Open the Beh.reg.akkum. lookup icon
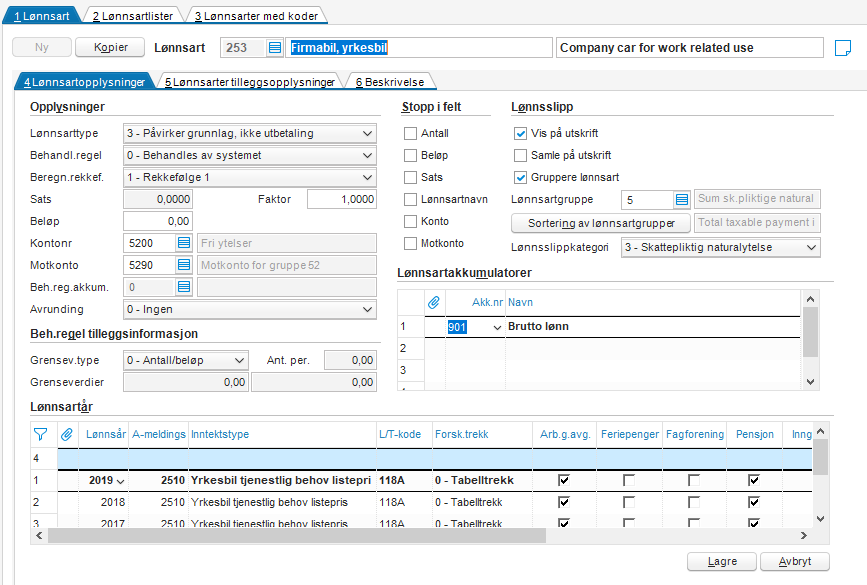This screenshot has height=585, width=867. (184, 287)
